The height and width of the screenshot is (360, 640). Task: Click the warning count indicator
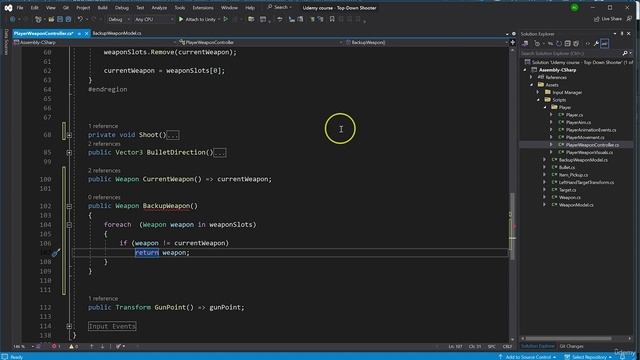click(73, 347)
